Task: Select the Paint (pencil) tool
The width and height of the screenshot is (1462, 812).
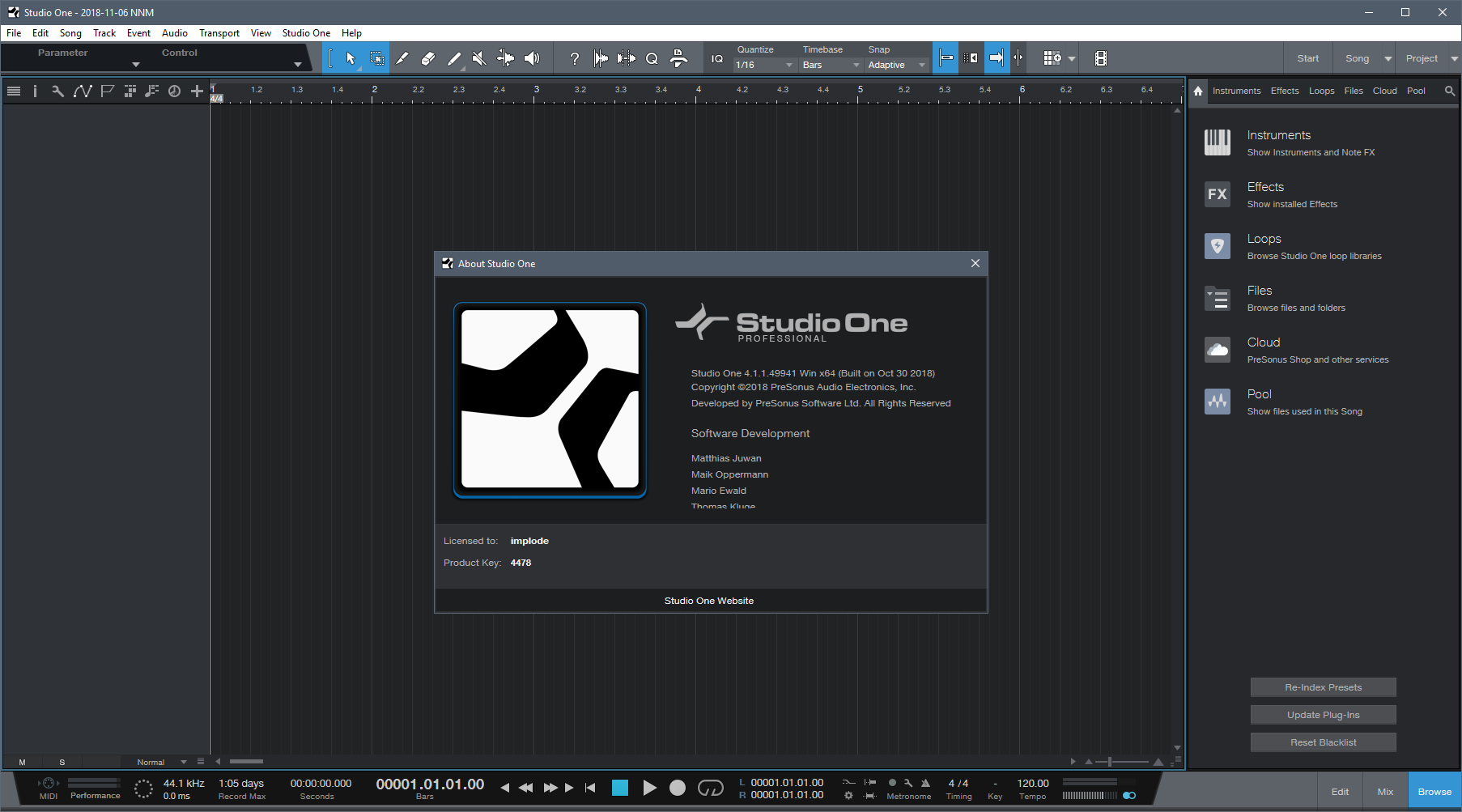Action: point(454,58)
